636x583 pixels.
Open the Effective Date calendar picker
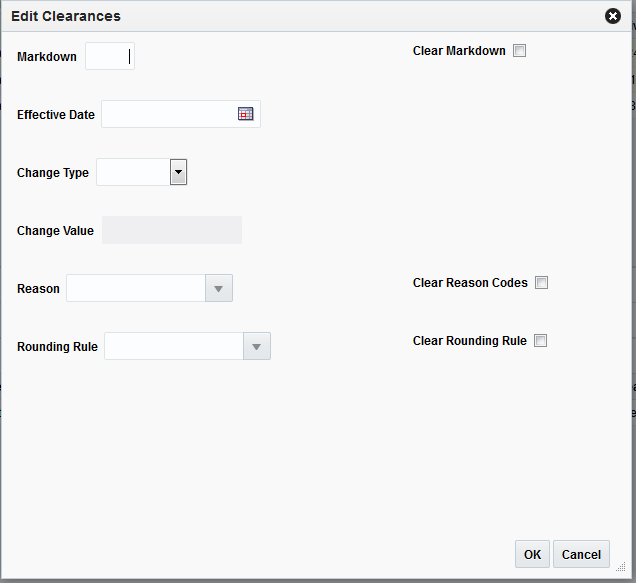coord(245,114)
